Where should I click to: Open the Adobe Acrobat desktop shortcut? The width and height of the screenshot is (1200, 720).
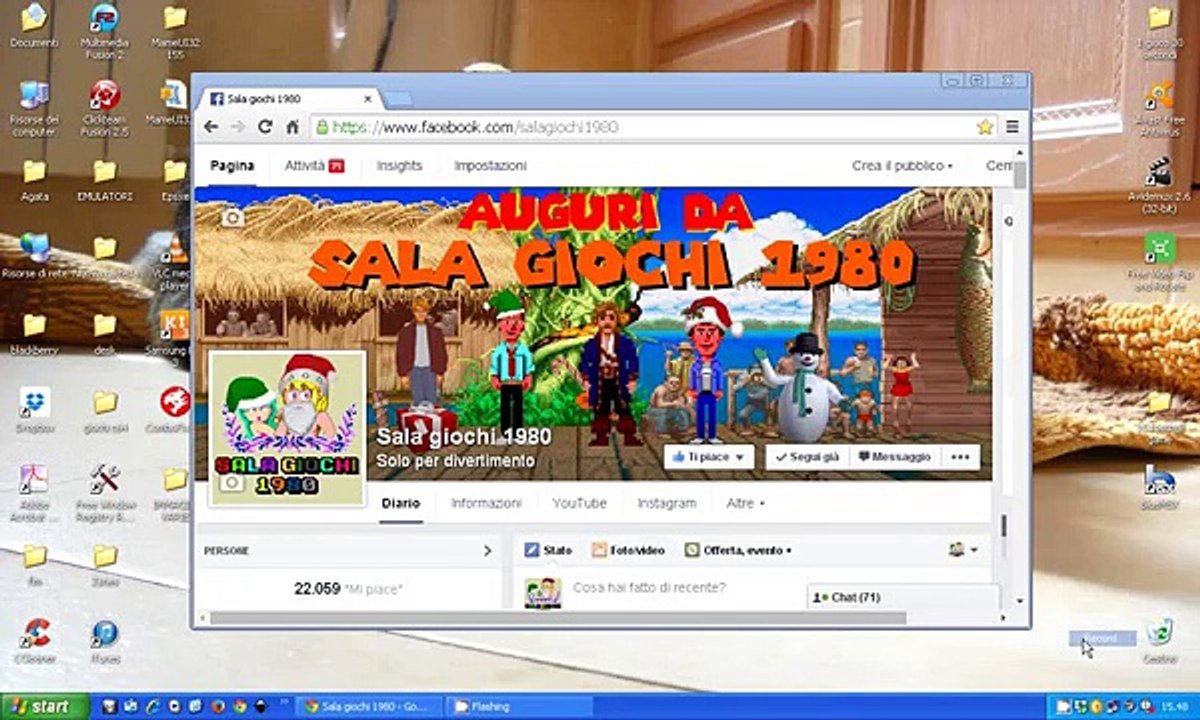34,492
